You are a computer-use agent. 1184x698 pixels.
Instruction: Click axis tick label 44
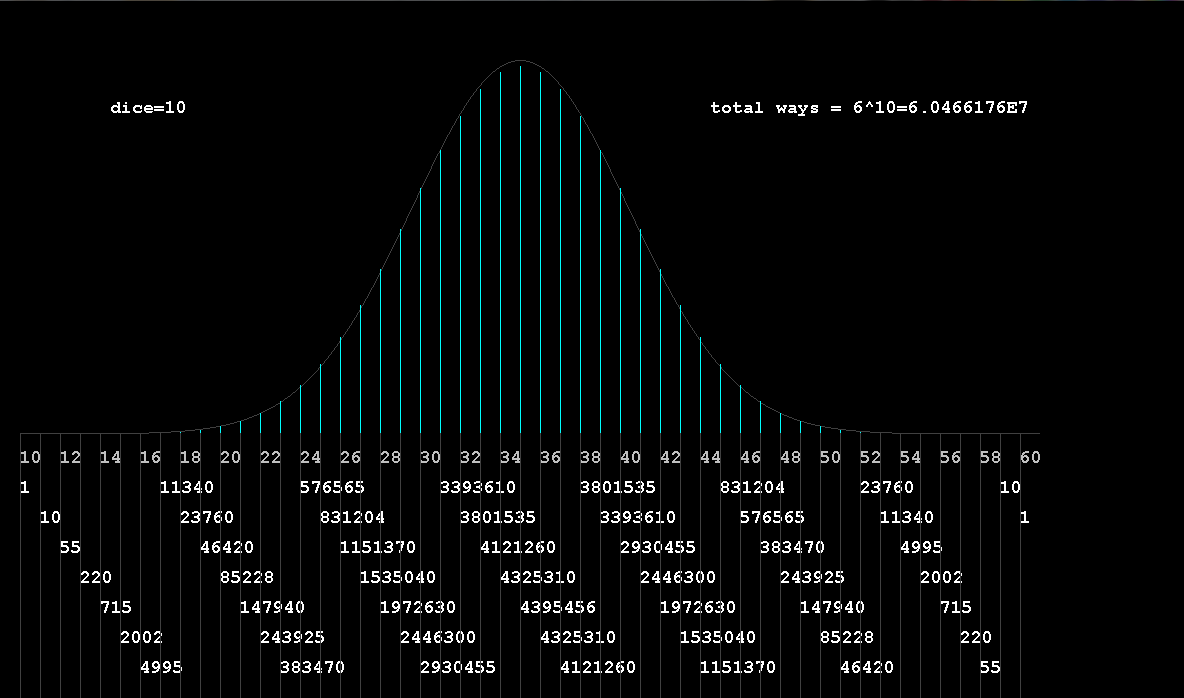coord(710,458)
